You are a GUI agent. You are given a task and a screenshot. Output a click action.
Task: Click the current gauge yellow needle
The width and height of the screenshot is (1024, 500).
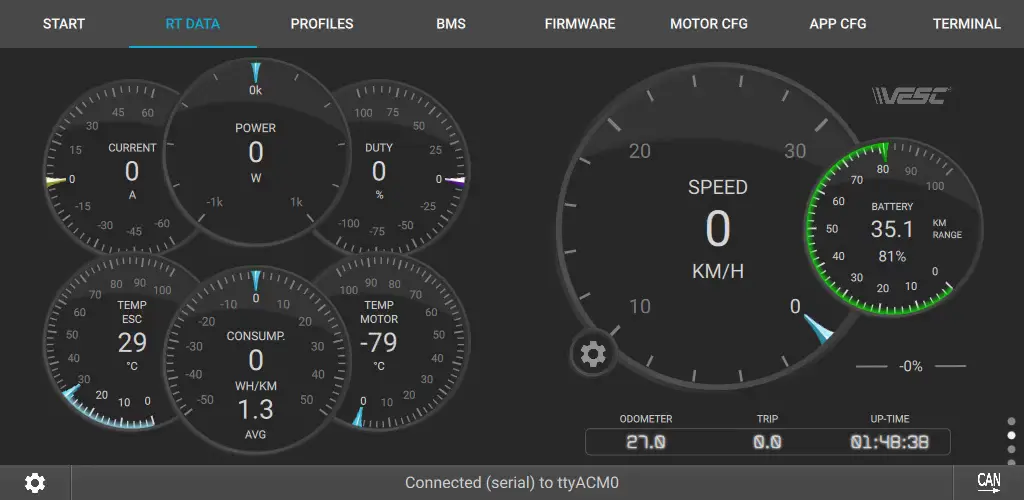click(56, 181)
